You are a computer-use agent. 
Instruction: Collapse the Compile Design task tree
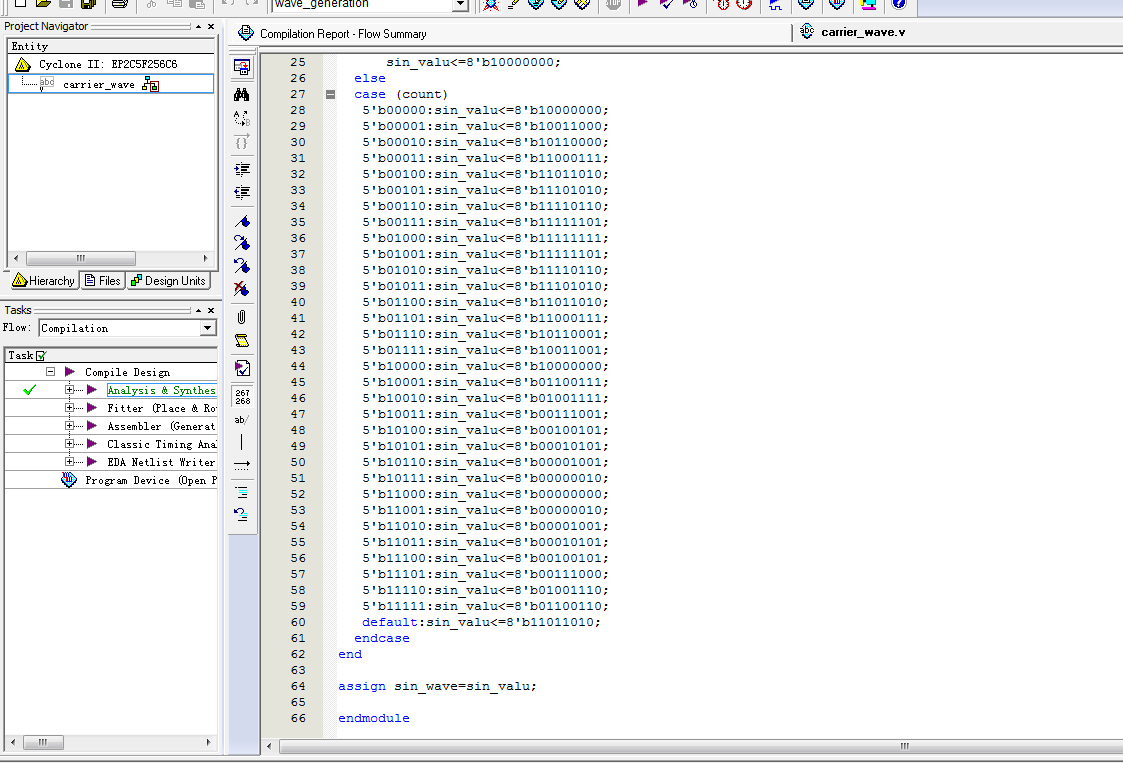tap(50, 372)
